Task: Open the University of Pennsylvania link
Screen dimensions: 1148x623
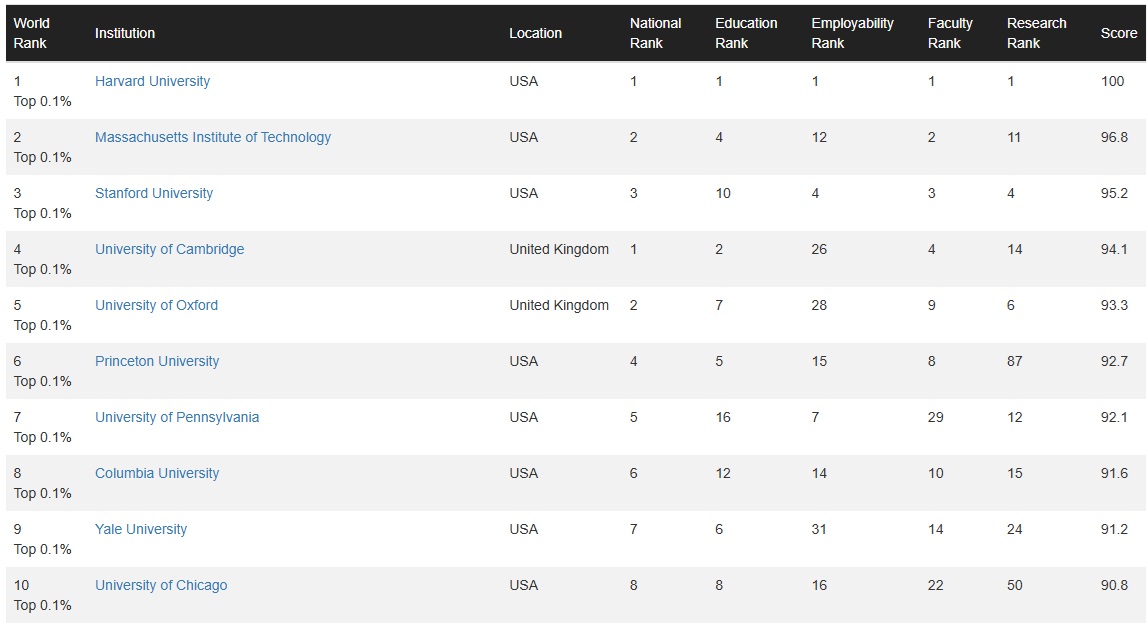Action: click(x=177, y=417)
